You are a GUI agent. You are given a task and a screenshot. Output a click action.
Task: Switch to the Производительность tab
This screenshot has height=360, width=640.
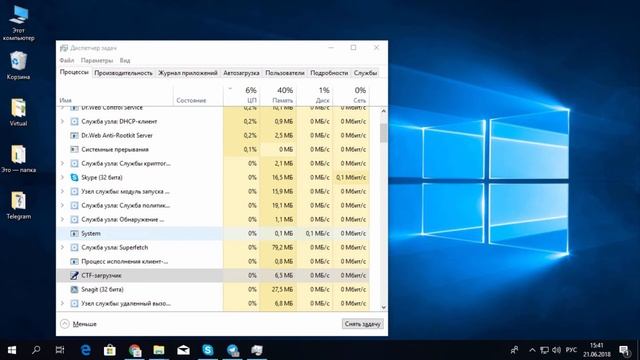tap(123, 73)
